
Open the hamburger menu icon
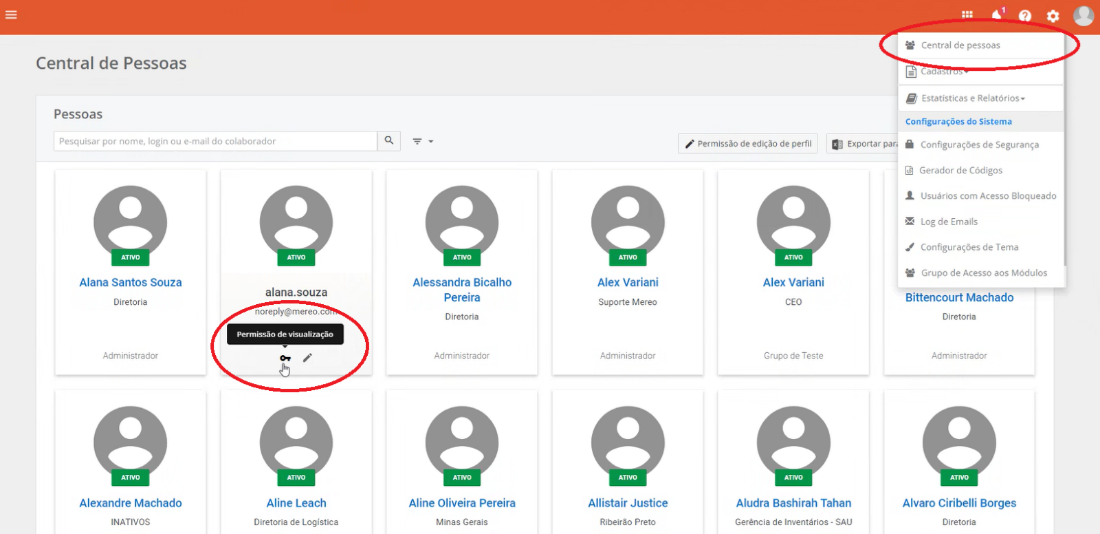[11, 15]
